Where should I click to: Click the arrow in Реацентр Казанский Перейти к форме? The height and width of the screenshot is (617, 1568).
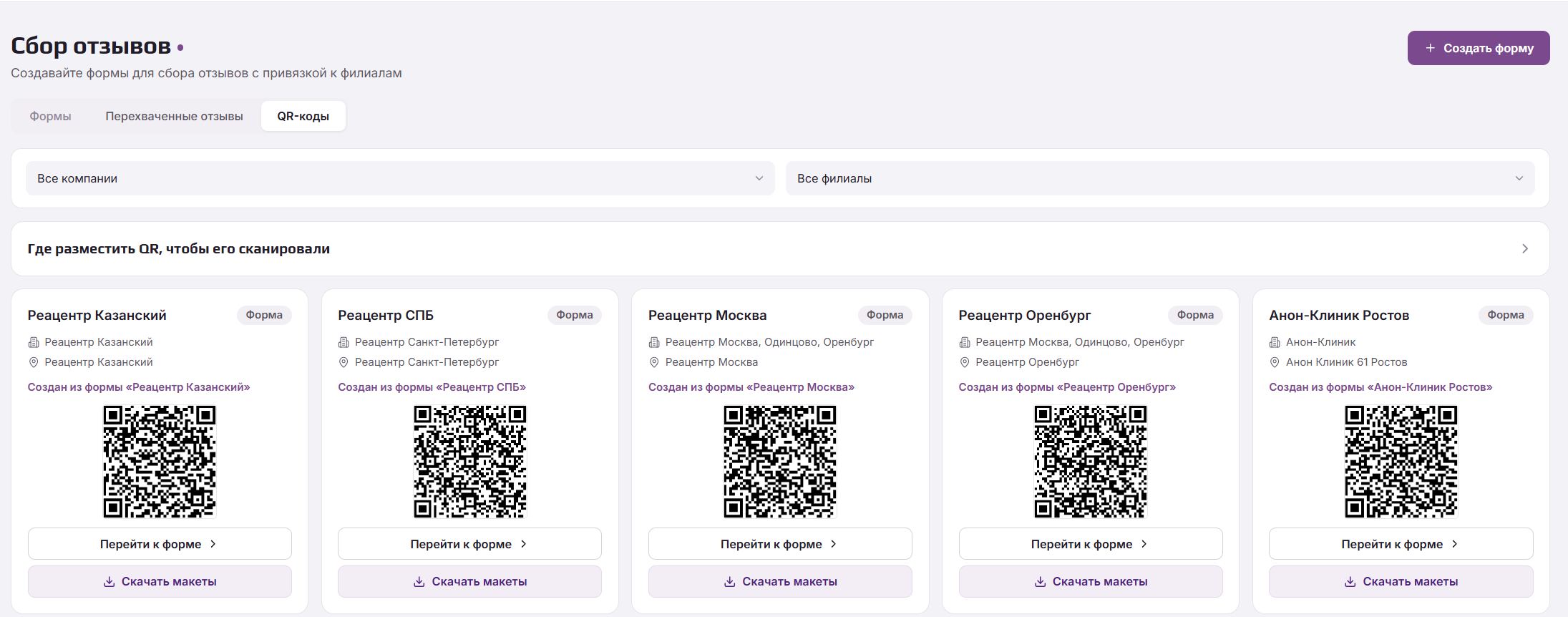point(213,544)
